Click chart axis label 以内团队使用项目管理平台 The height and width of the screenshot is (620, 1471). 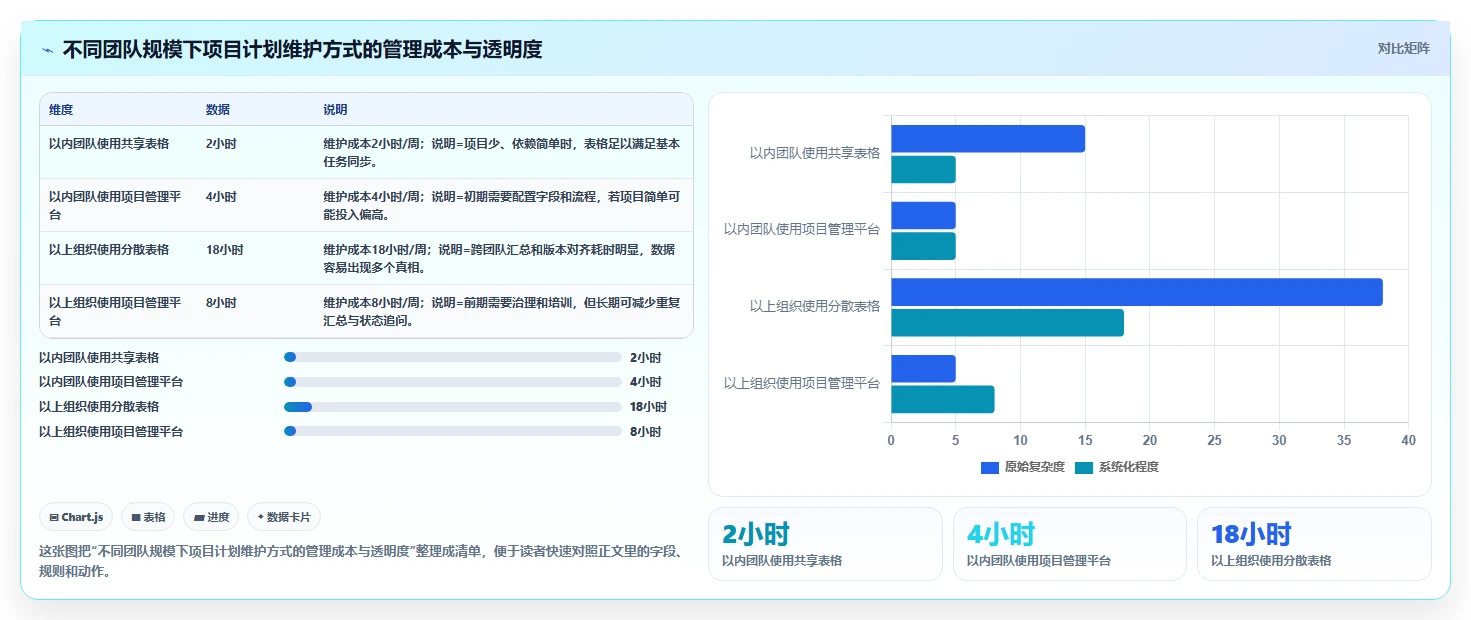click(802, 229)
